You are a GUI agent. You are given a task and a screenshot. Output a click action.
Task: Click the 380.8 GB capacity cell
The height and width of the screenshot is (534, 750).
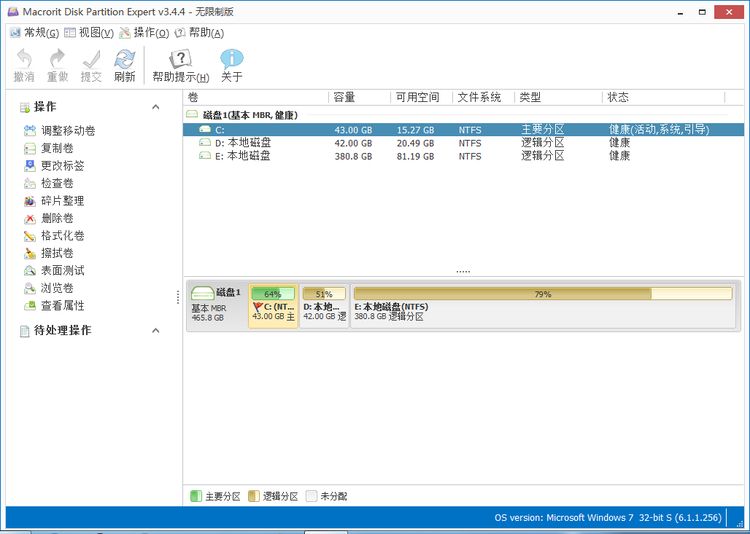353,156
